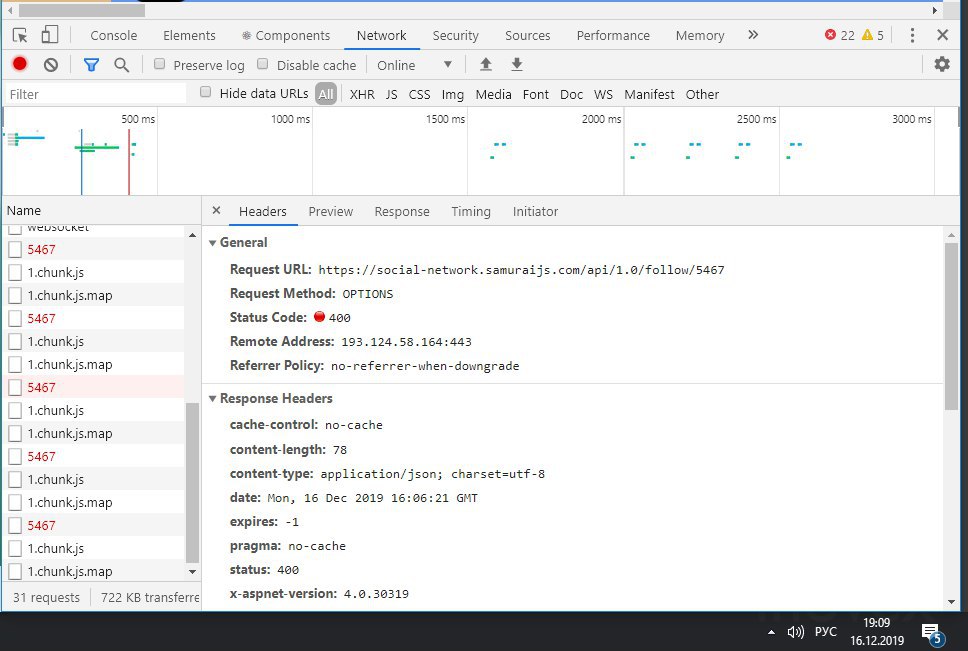Click the yellow warnings count badge
This screenshot has width=968, height=651.
873,35
